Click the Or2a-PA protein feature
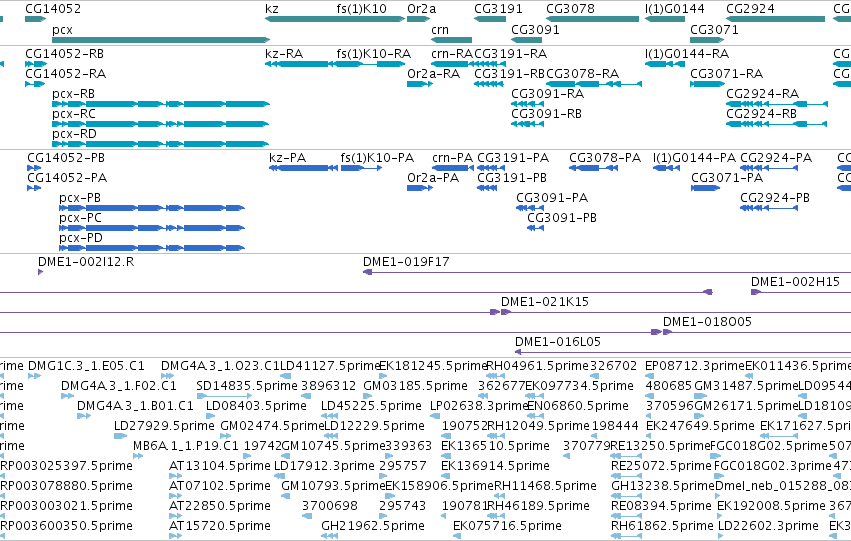851x541 pixels. (x=420, y=188)
